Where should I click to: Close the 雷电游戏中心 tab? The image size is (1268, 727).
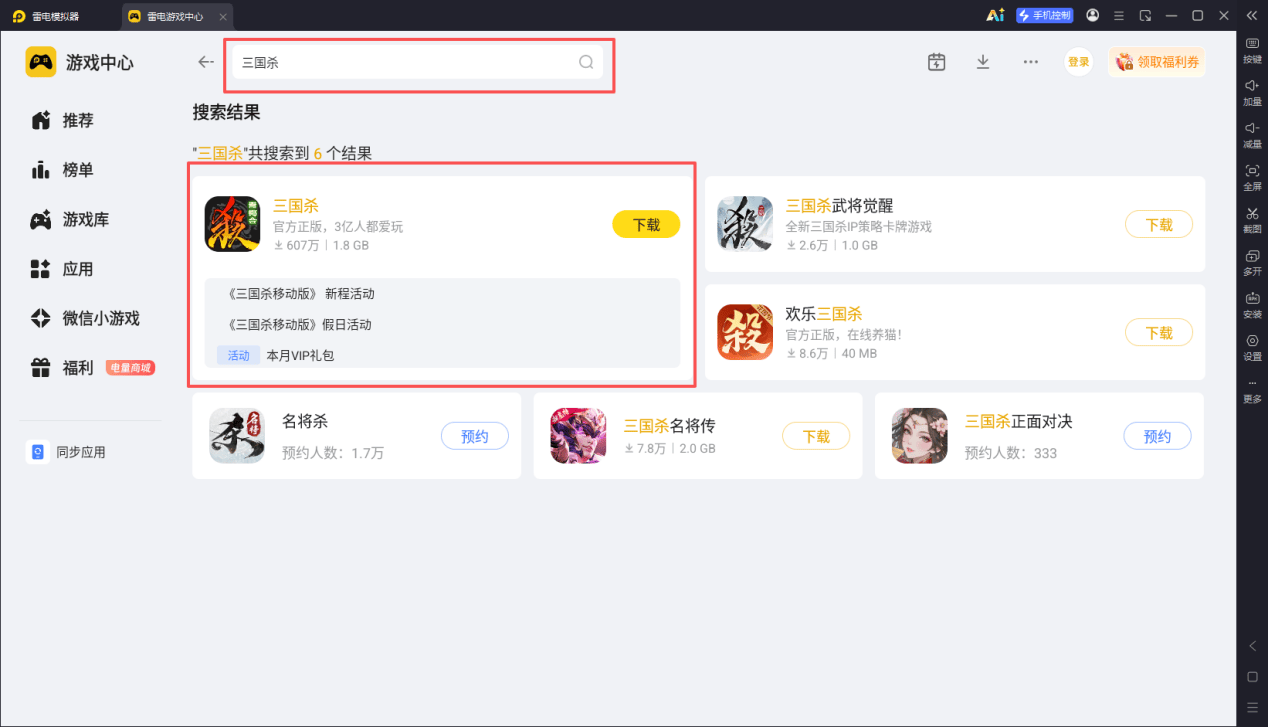coord(223,17)
